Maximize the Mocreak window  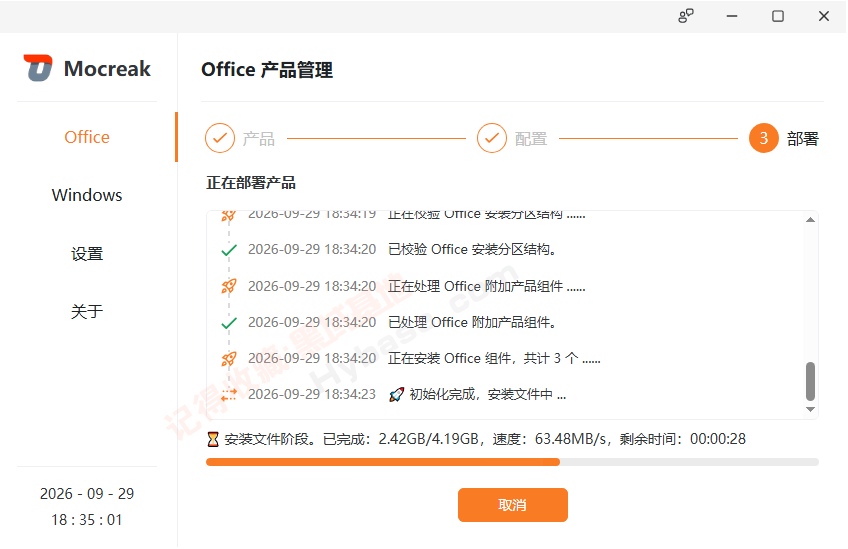pos(778,16)
